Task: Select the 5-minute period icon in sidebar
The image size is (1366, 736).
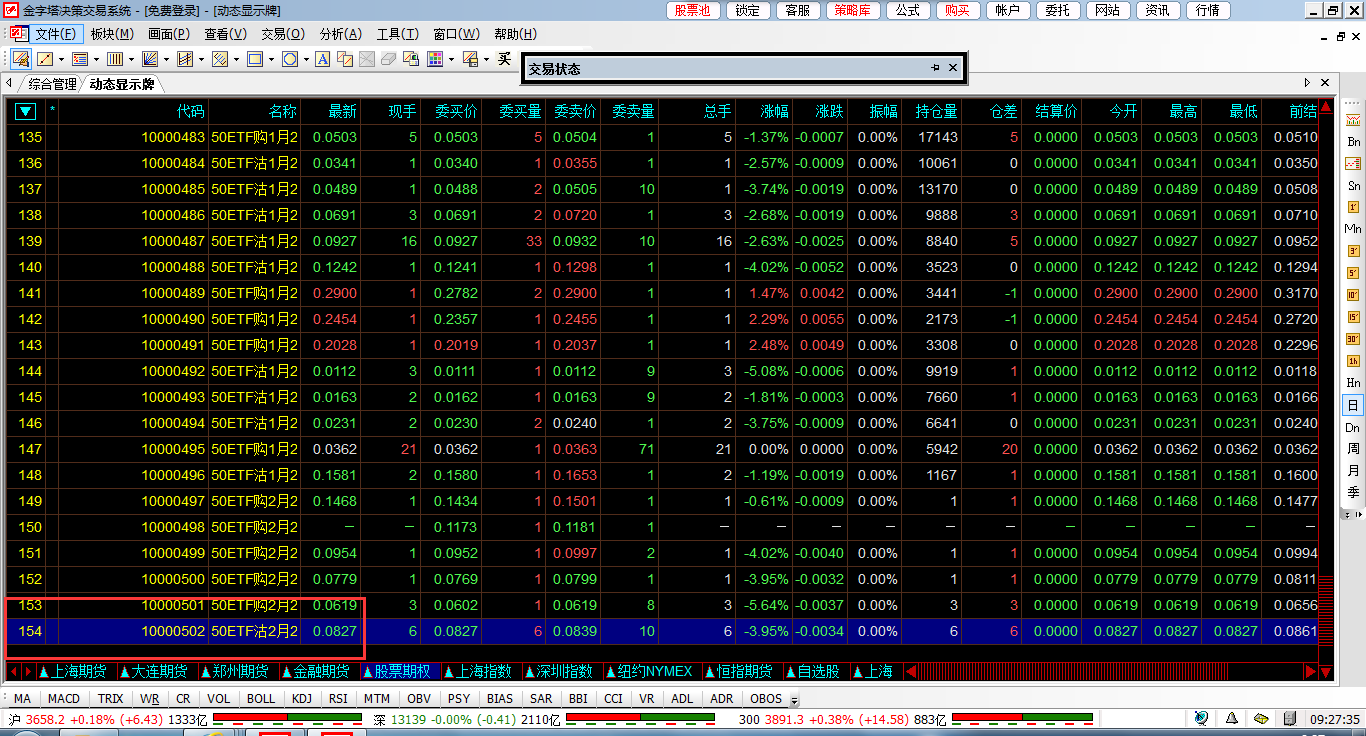Action: pos(1353,273)
